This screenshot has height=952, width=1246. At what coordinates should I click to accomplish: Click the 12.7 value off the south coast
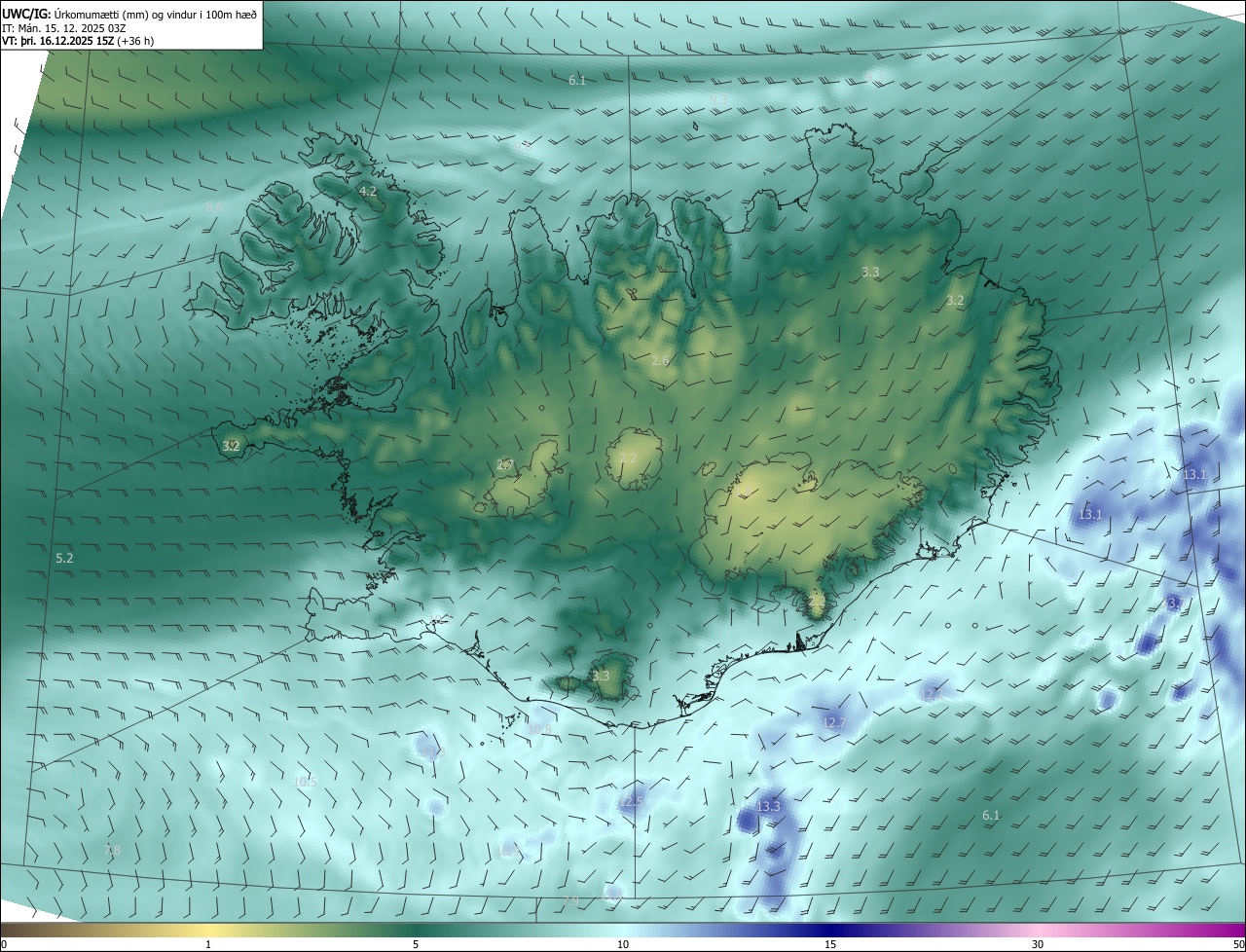click(834, 722)
